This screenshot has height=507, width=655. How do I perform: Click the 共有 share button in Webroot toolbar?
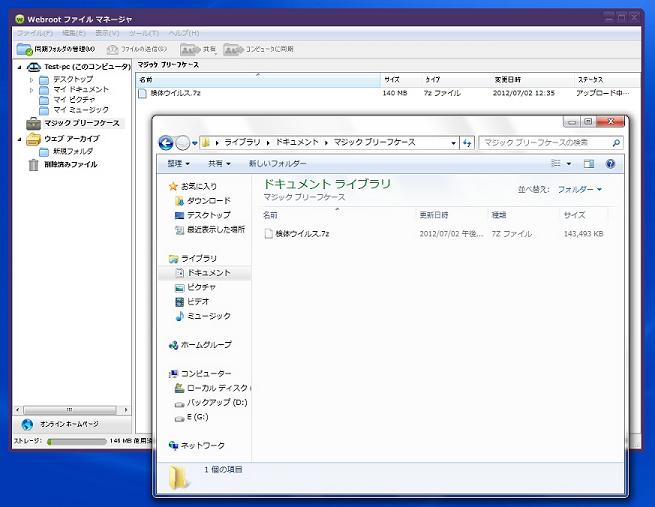click(198, 49)
